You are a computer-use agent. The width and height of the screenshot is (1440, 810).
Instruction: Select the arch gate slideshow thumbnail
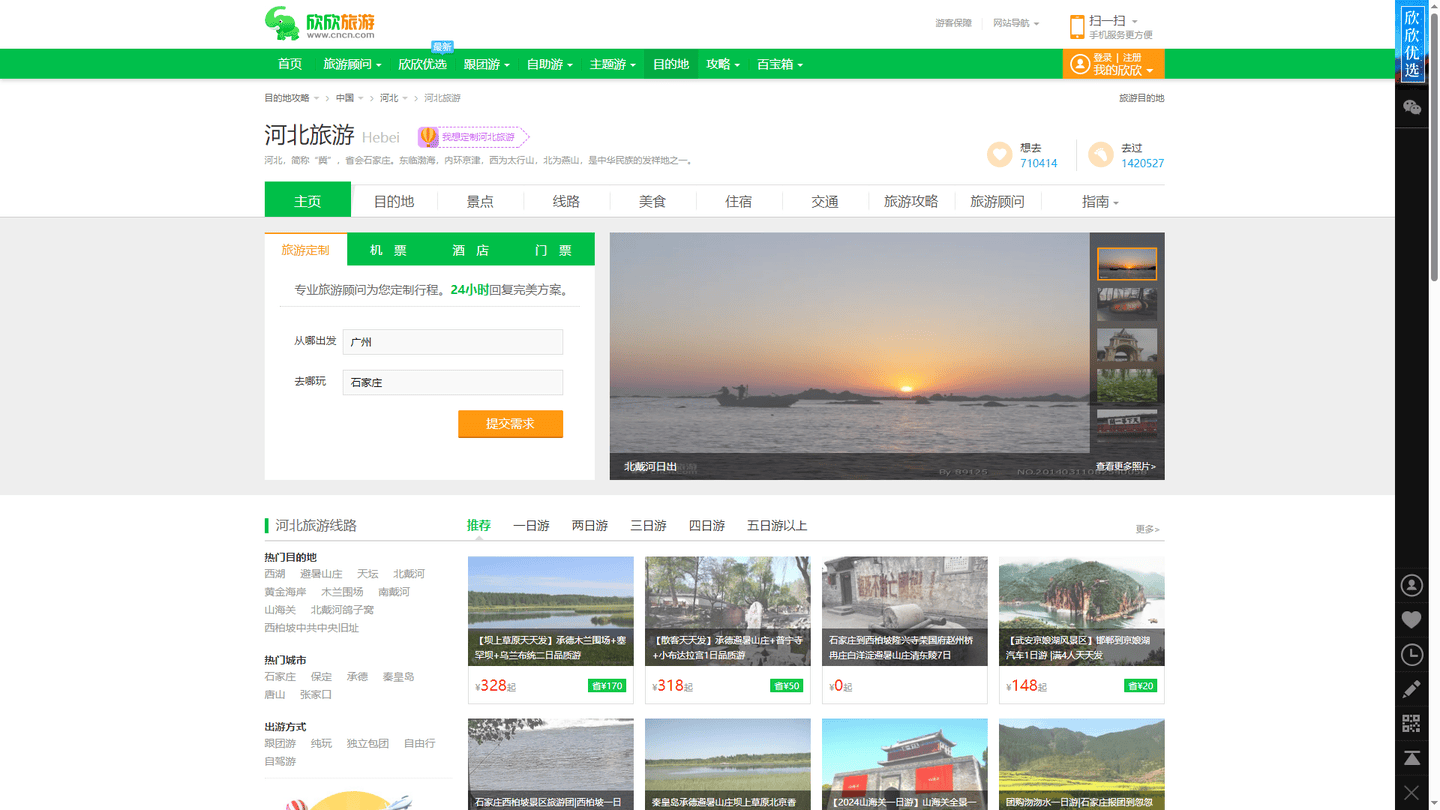(1127, 345)
